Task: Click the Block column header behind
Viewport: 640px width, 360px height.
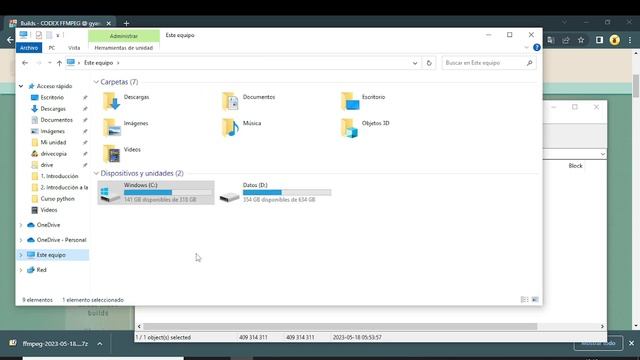Action: [575, 166]
